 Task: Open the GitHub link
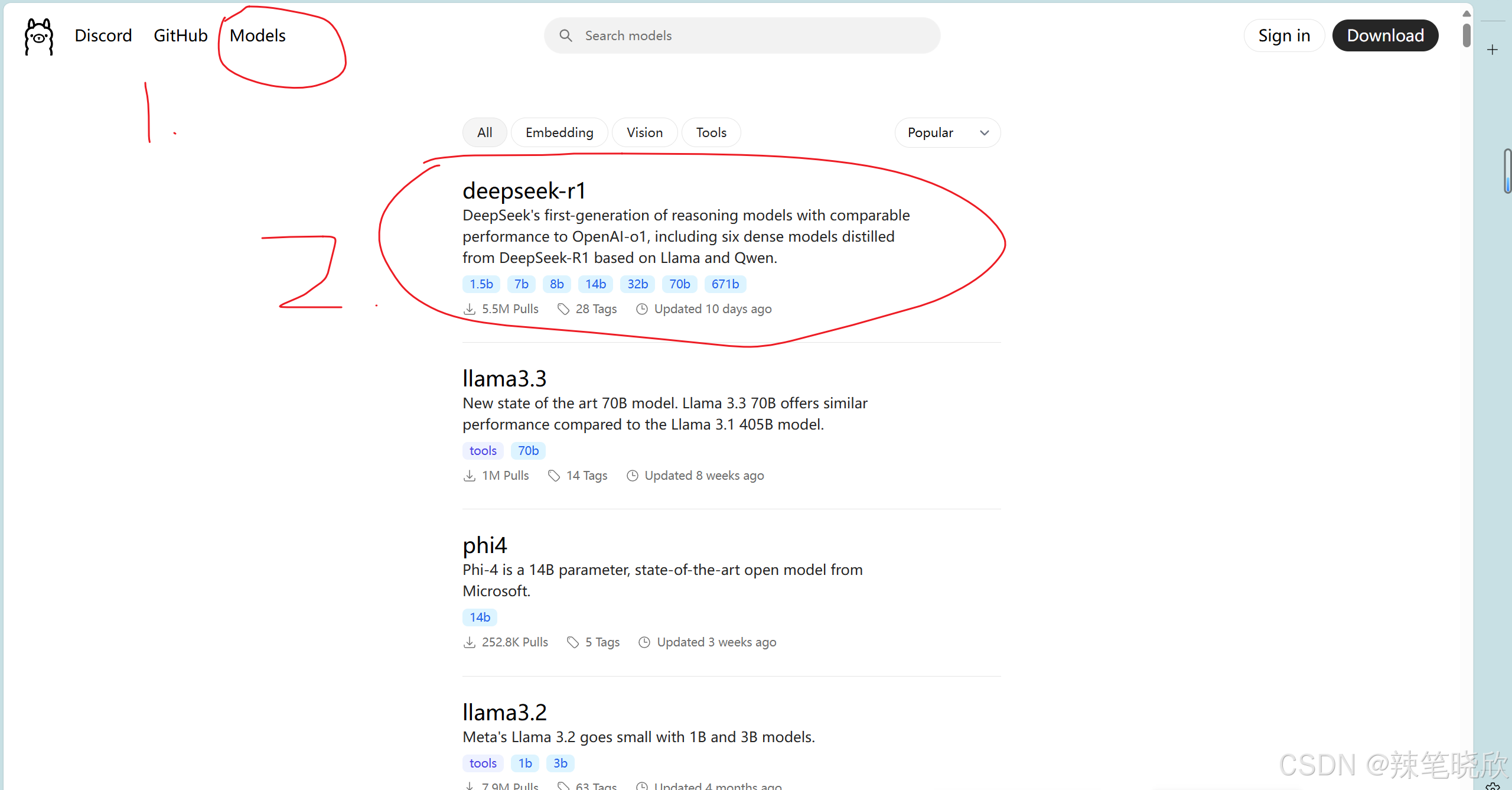181,35
